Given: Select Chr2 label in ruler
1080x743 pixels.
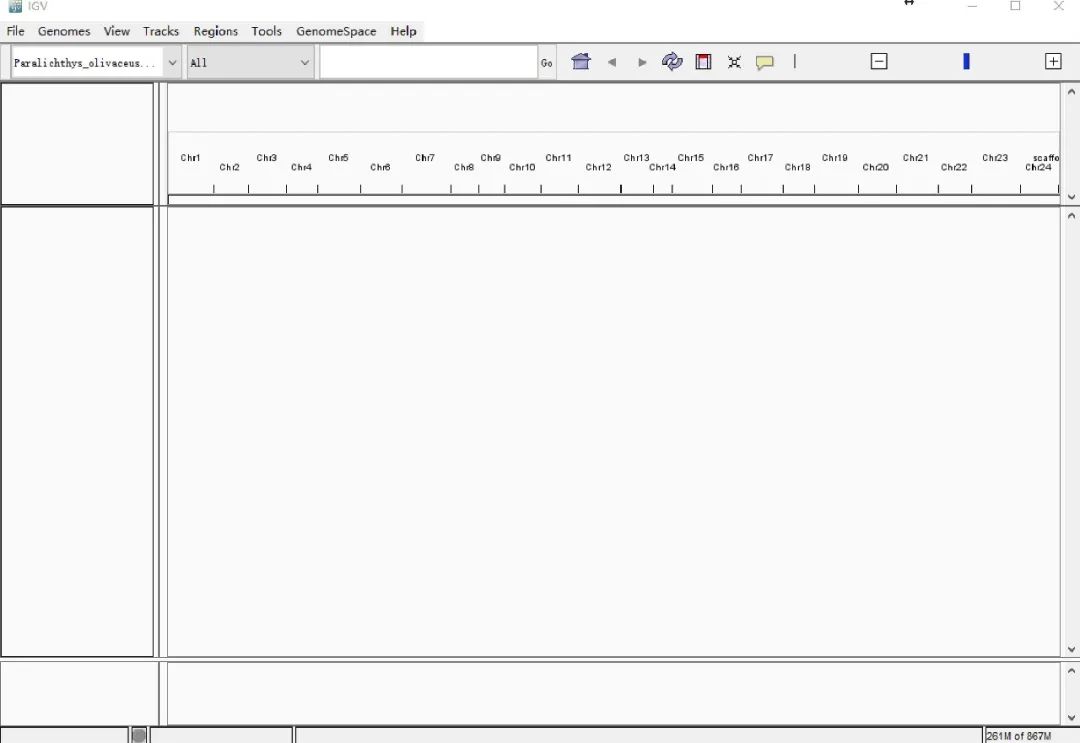Looking at the screenshot, I should [x=229, y=167].
